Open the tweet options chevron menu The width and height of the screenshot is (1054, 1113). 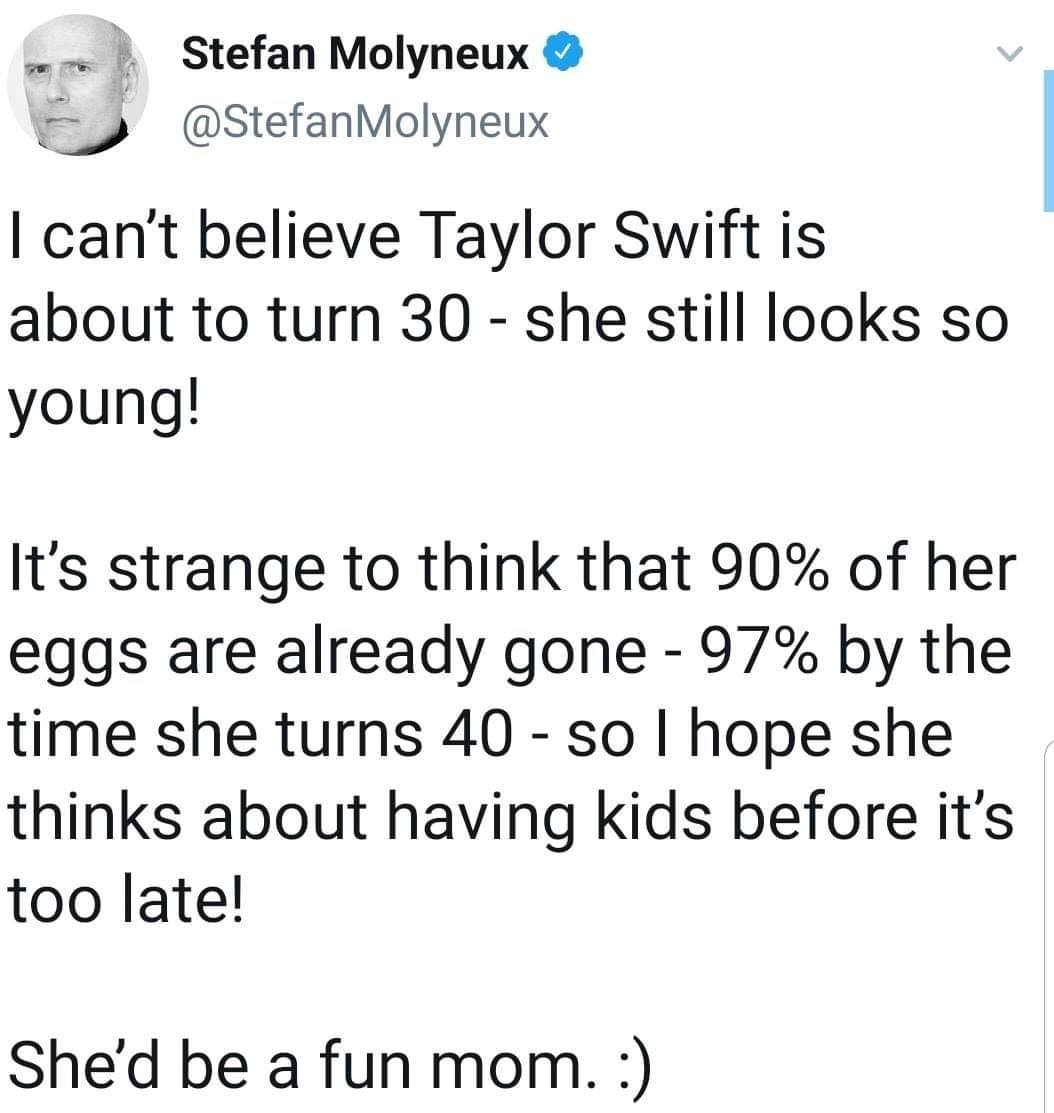1013,54
